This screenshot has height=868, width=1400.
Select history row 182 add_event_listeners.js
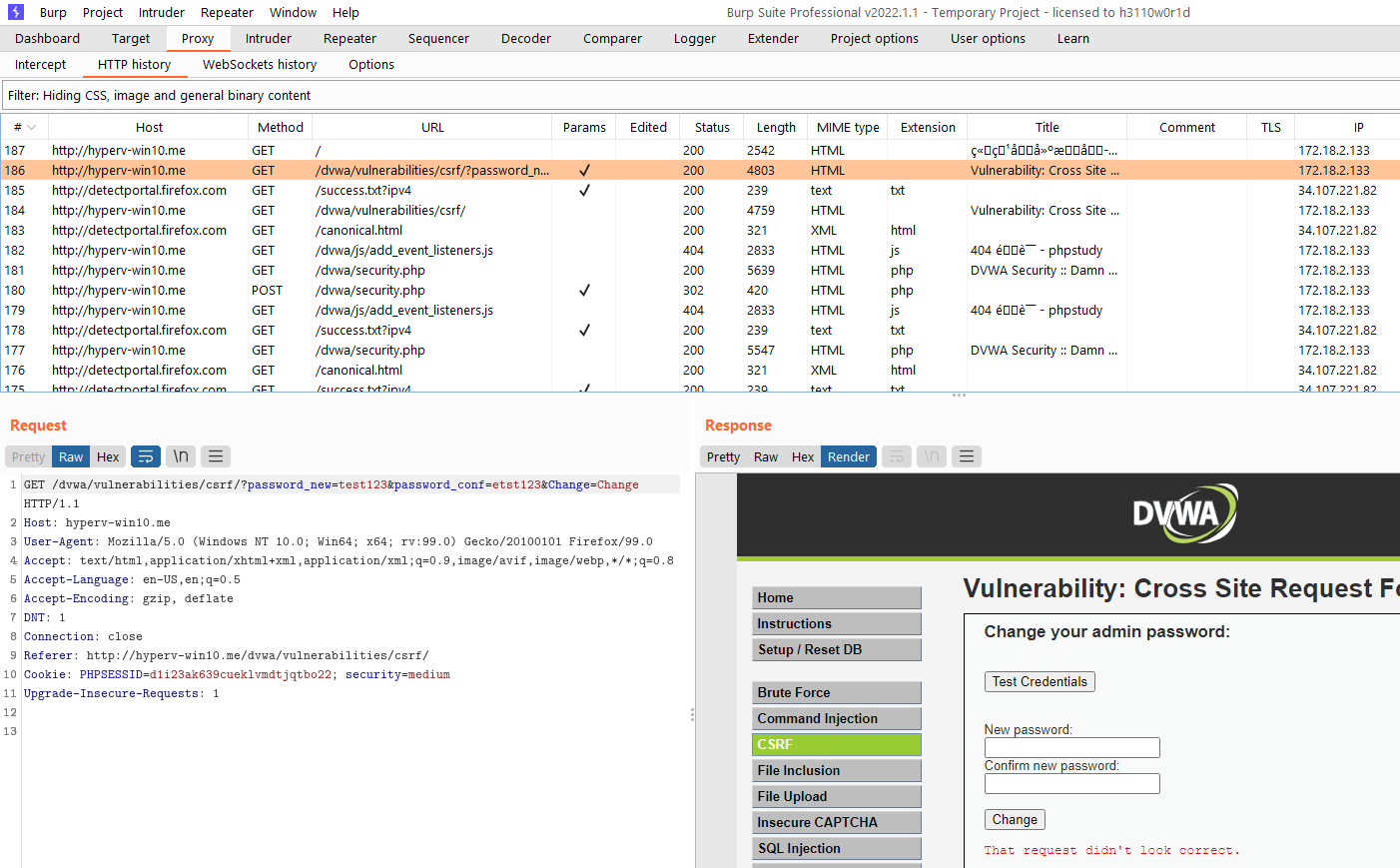(699, 250)
